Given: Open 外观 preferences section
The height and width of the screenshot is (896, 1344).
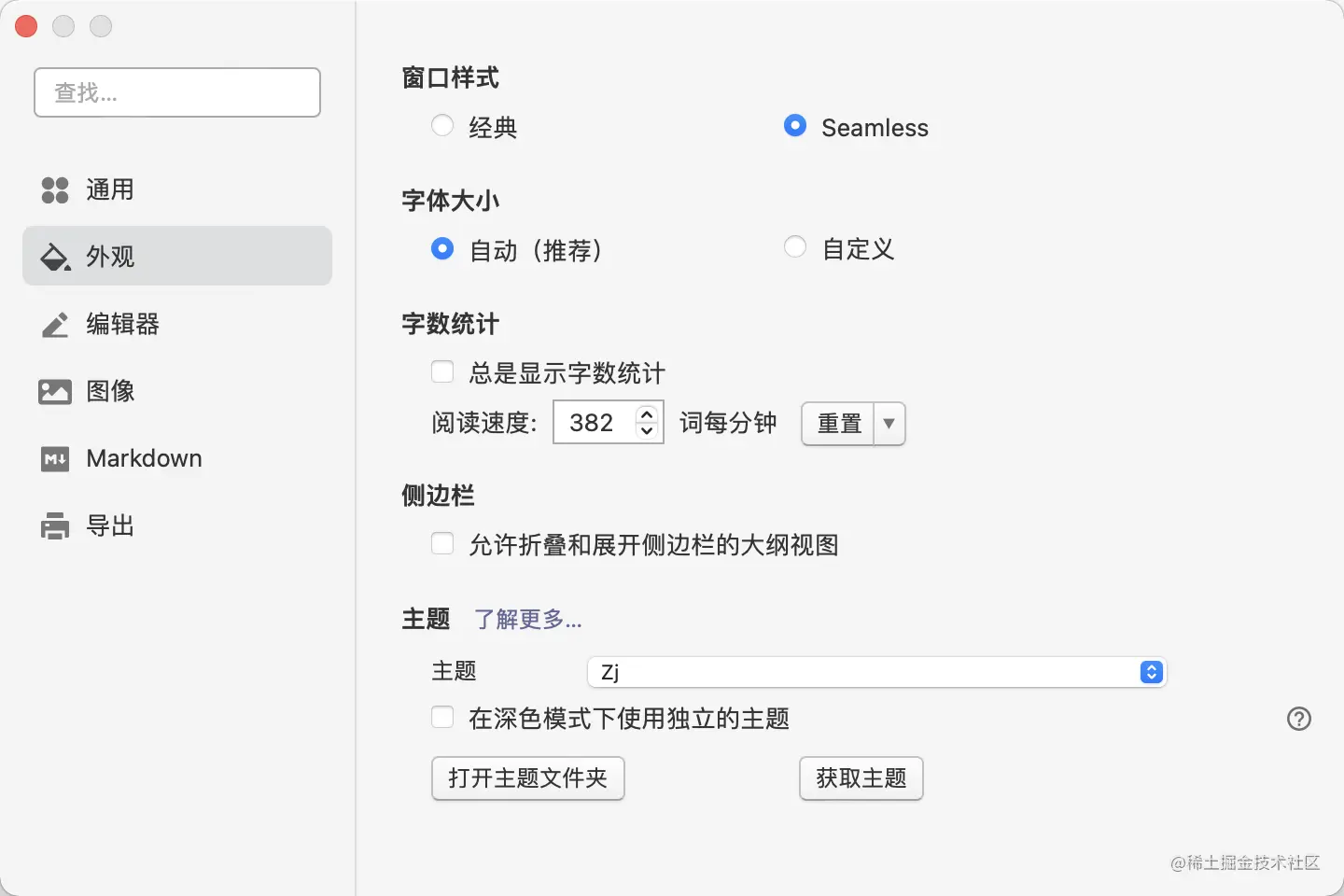Looking at the screenshot, I should click(x=177, y=256).
